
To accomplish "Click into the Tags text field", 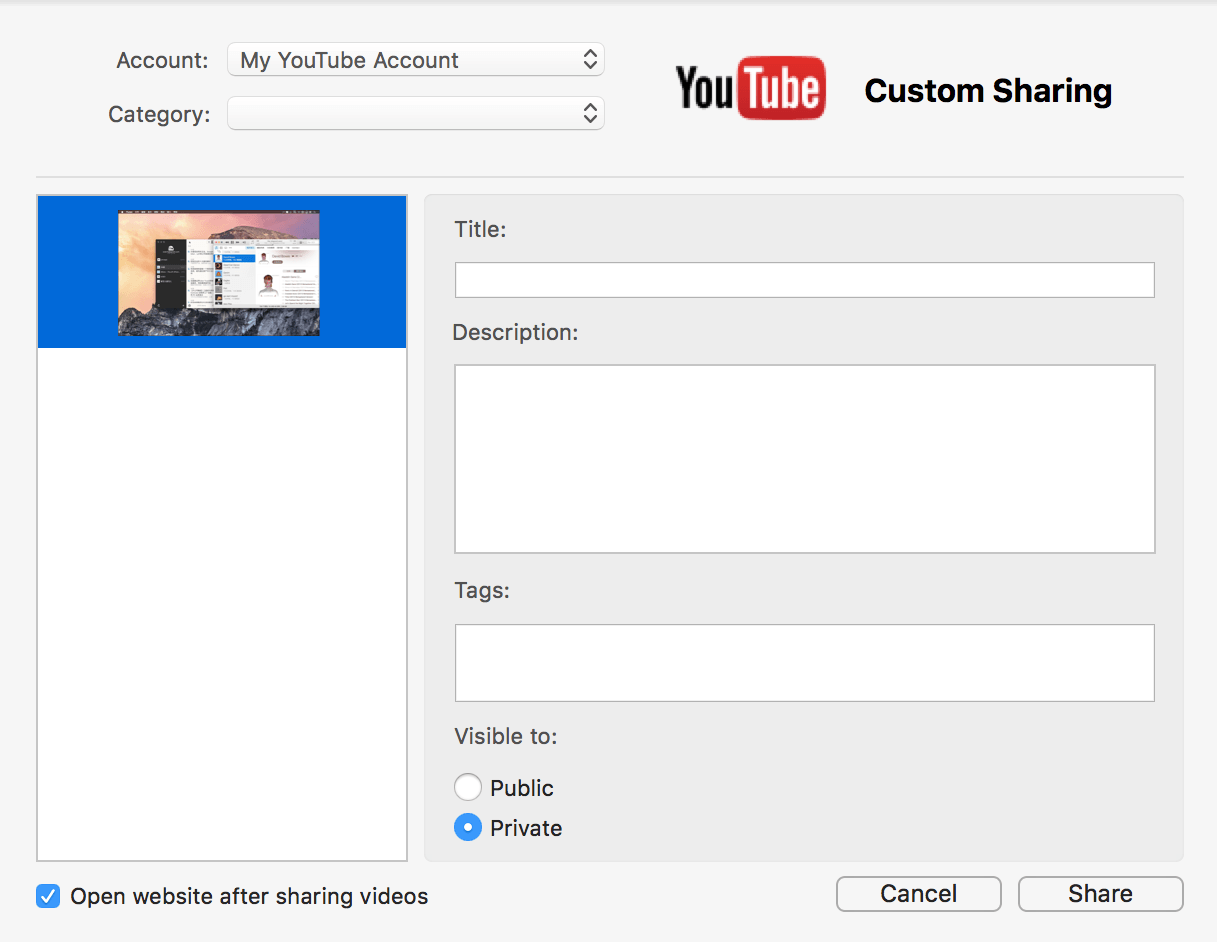I will (805, 663).
